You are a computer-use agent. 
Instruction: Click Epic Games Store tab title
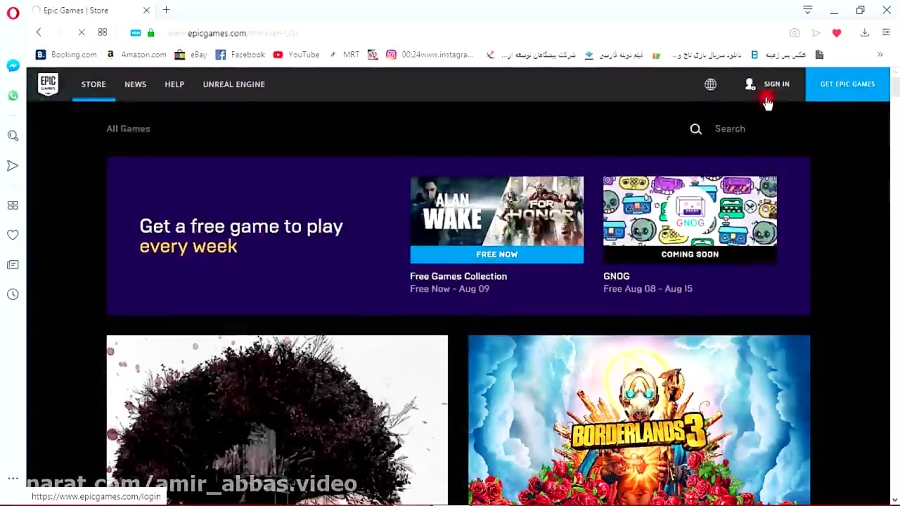tap(76, 10)
